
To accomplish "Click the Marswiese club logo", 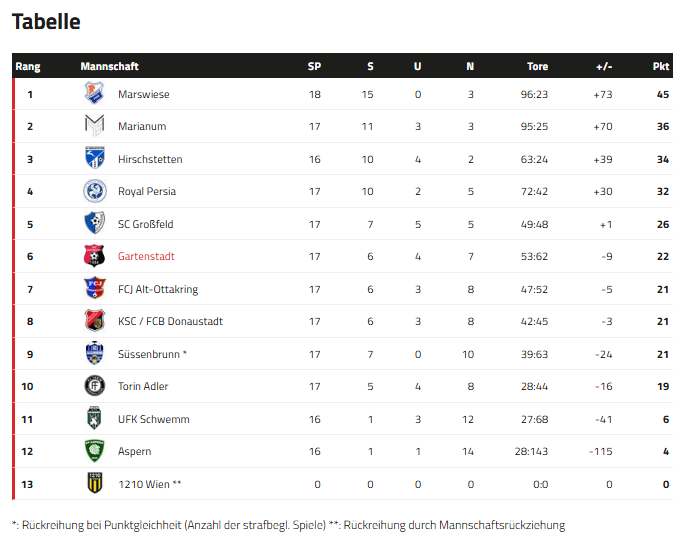I will coord(94,94).
